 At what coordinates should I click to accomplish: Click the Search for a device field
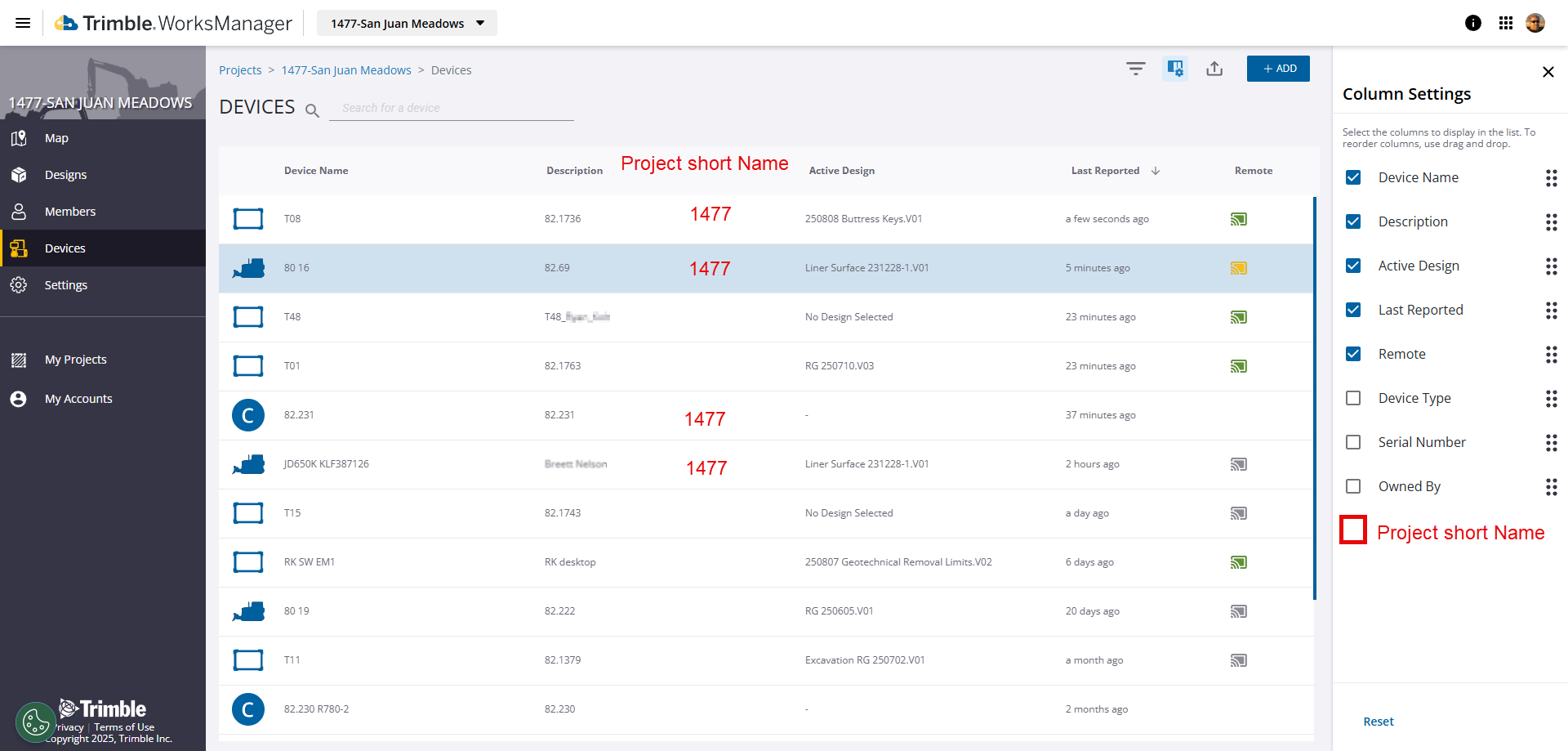coord(451,108)
